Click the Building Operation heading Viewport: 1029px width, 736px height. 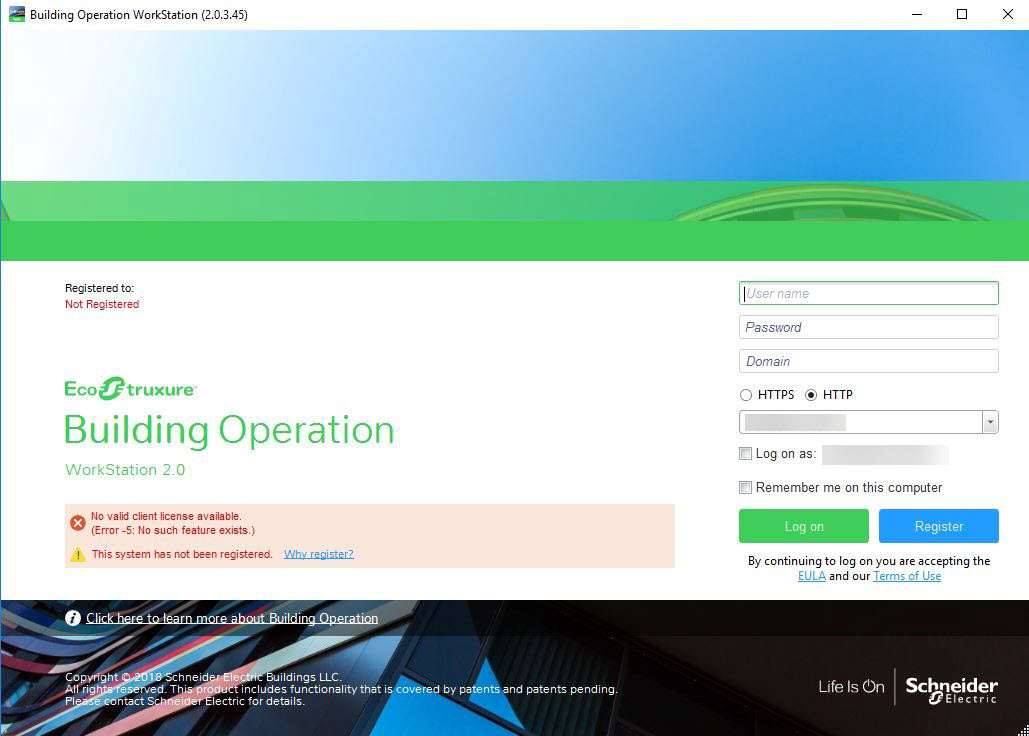coord(229,430)
